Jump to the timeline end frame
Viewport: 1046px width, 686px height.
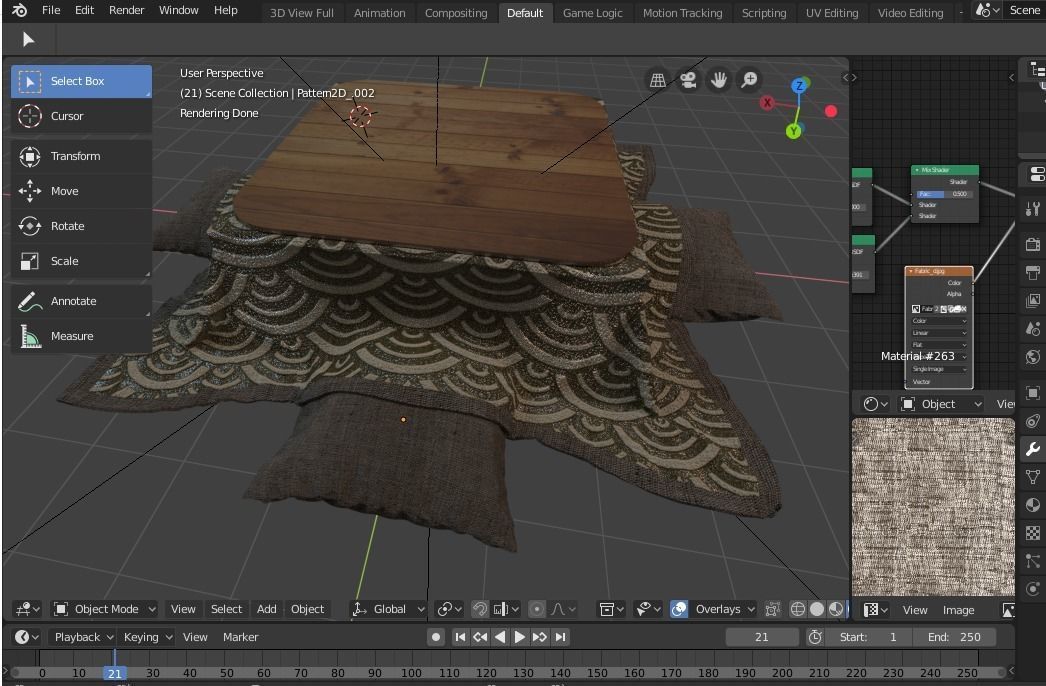[560, 637]
